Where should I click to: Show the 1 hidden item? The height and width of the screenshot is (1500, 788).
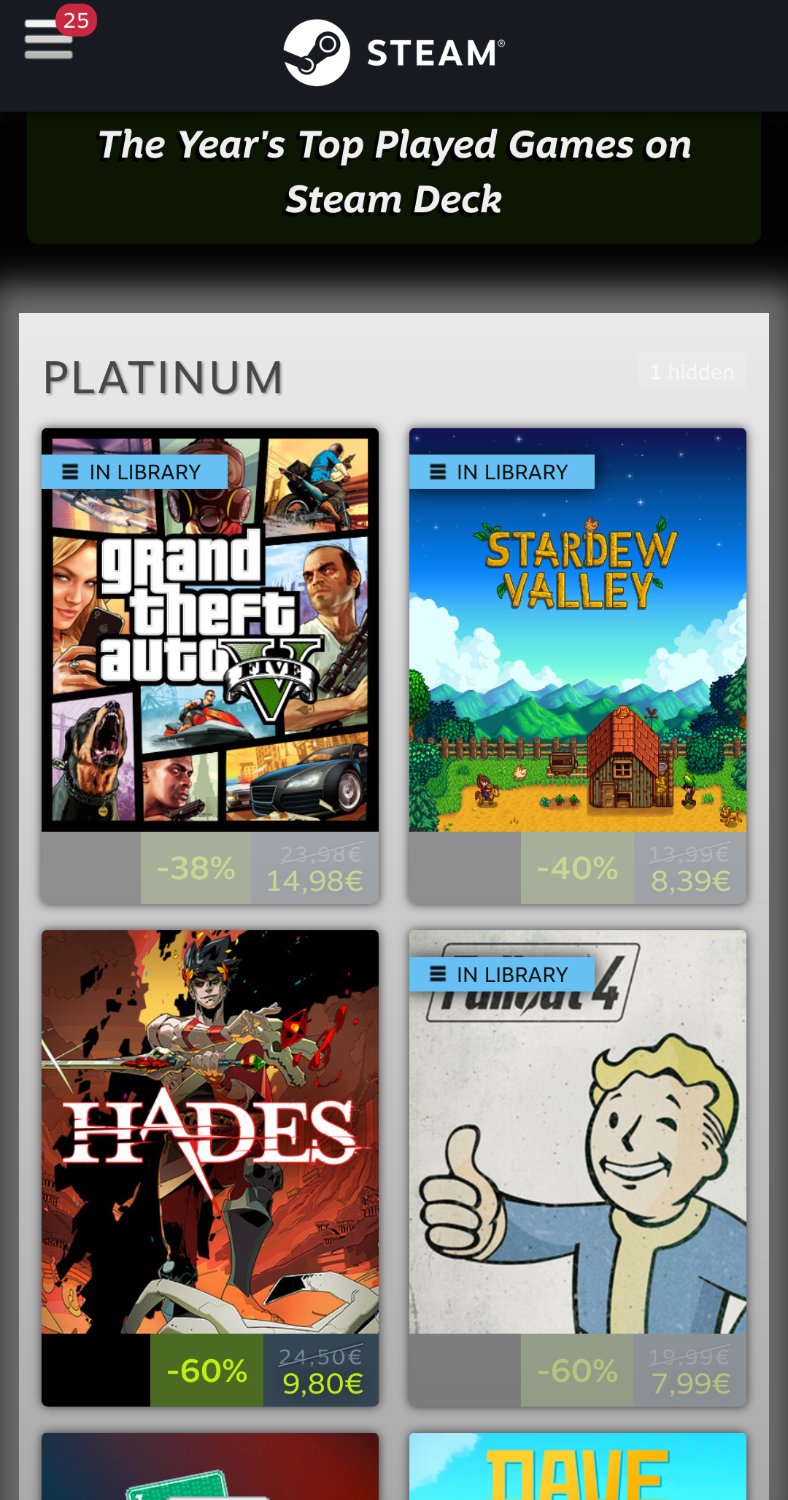click(x=692, y=372)
